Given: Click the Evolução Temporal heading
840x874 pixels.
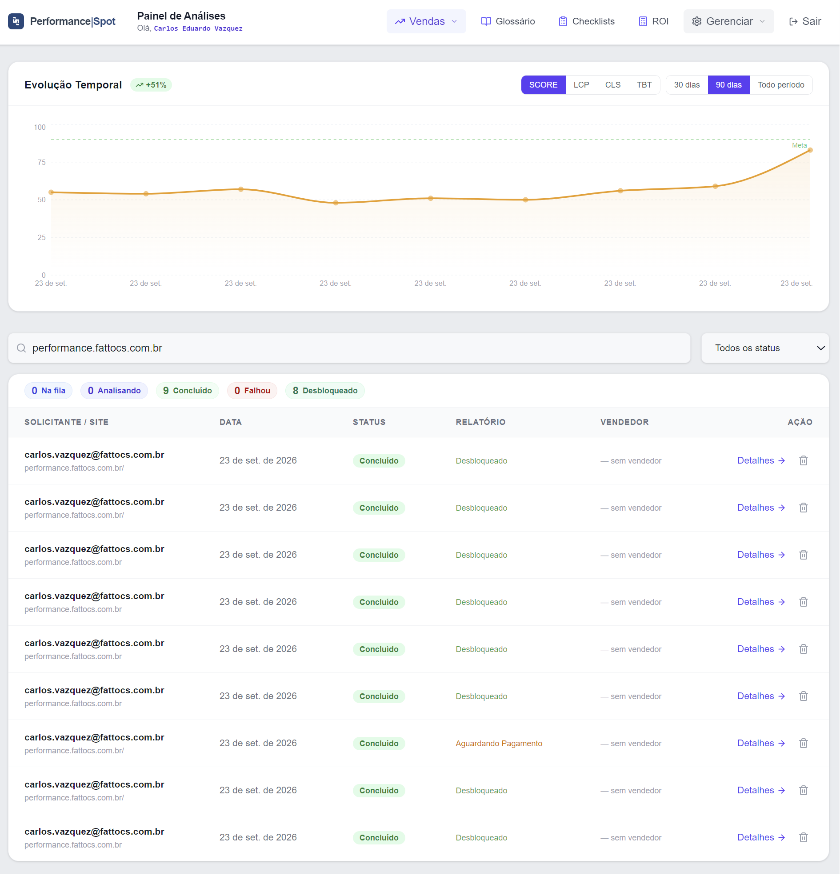Looking at the screenshot, I should pyautogui.click(x=73, y=85).
